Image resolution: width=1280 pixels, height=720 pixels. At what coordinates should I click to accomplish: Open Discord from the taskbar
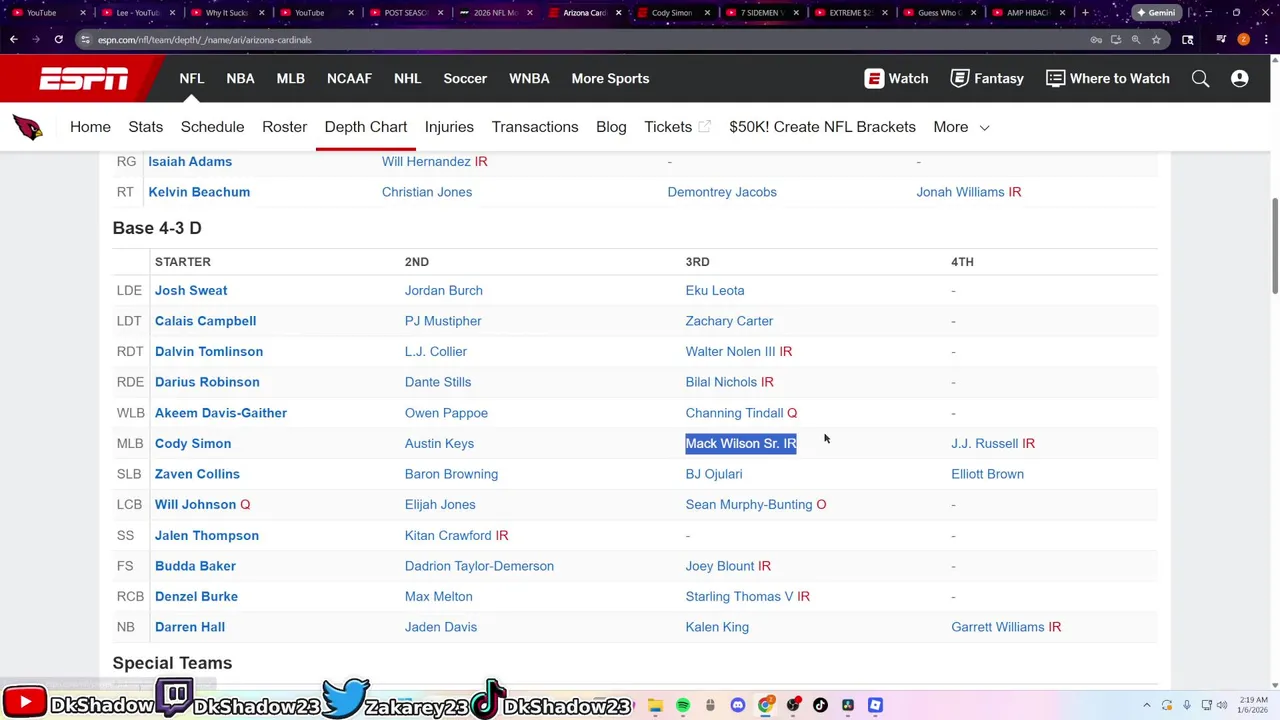click(738, 706)
